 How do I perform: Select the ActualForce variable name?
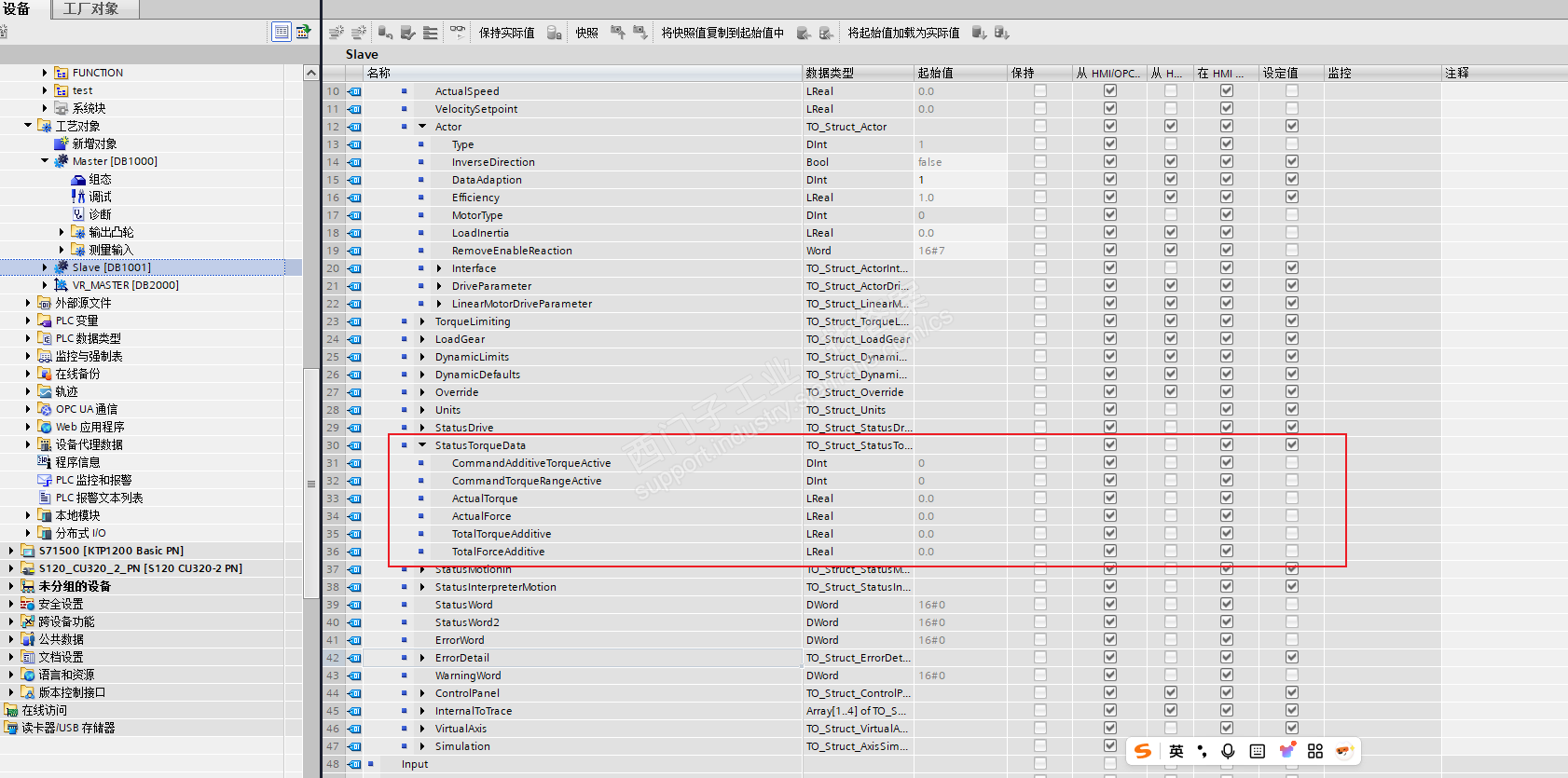pos(481,516)
